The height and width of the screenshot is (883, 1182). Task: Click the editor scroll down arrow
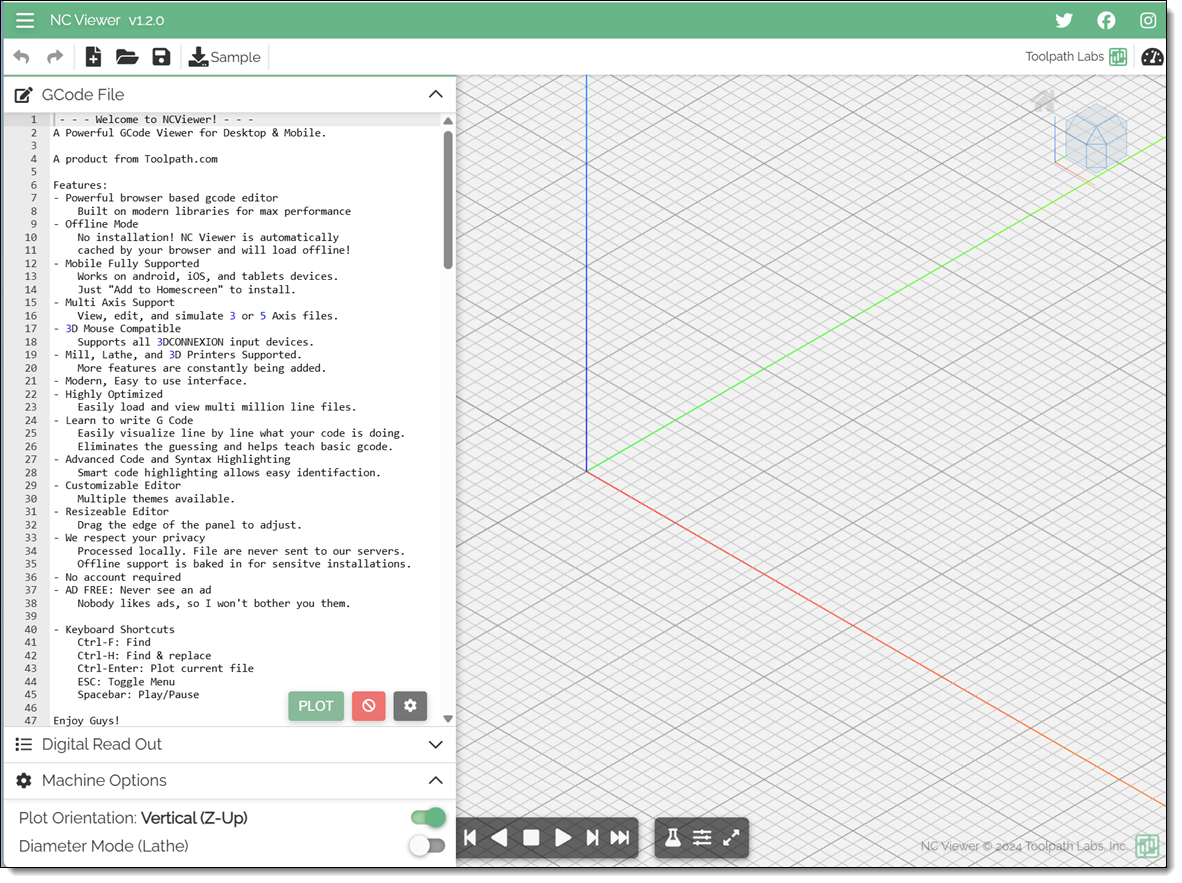pos(448,719)
